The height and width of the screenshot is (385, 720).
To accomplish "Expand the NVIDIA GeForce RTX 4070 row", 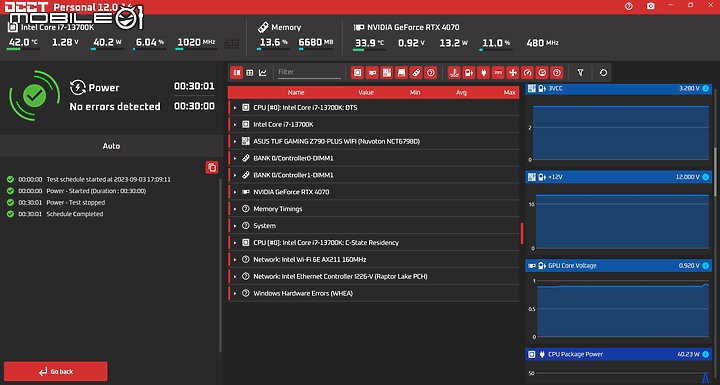I will (235, 192).
